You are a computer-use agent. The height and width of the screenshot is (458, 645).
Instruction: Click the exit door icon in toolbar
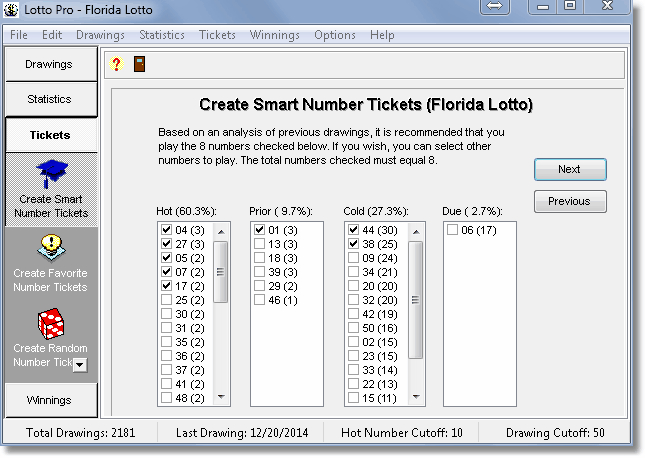pos(140,65)
